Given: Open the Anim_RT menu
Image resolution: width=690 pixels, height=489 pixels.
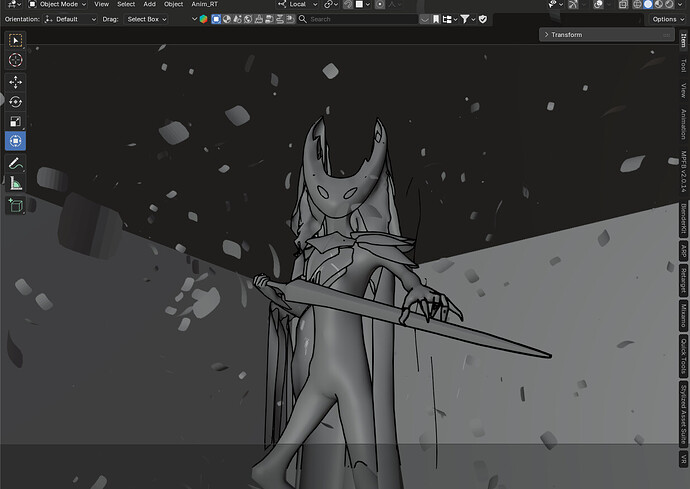Looking at the screenshot, I should tap(205, 4).
